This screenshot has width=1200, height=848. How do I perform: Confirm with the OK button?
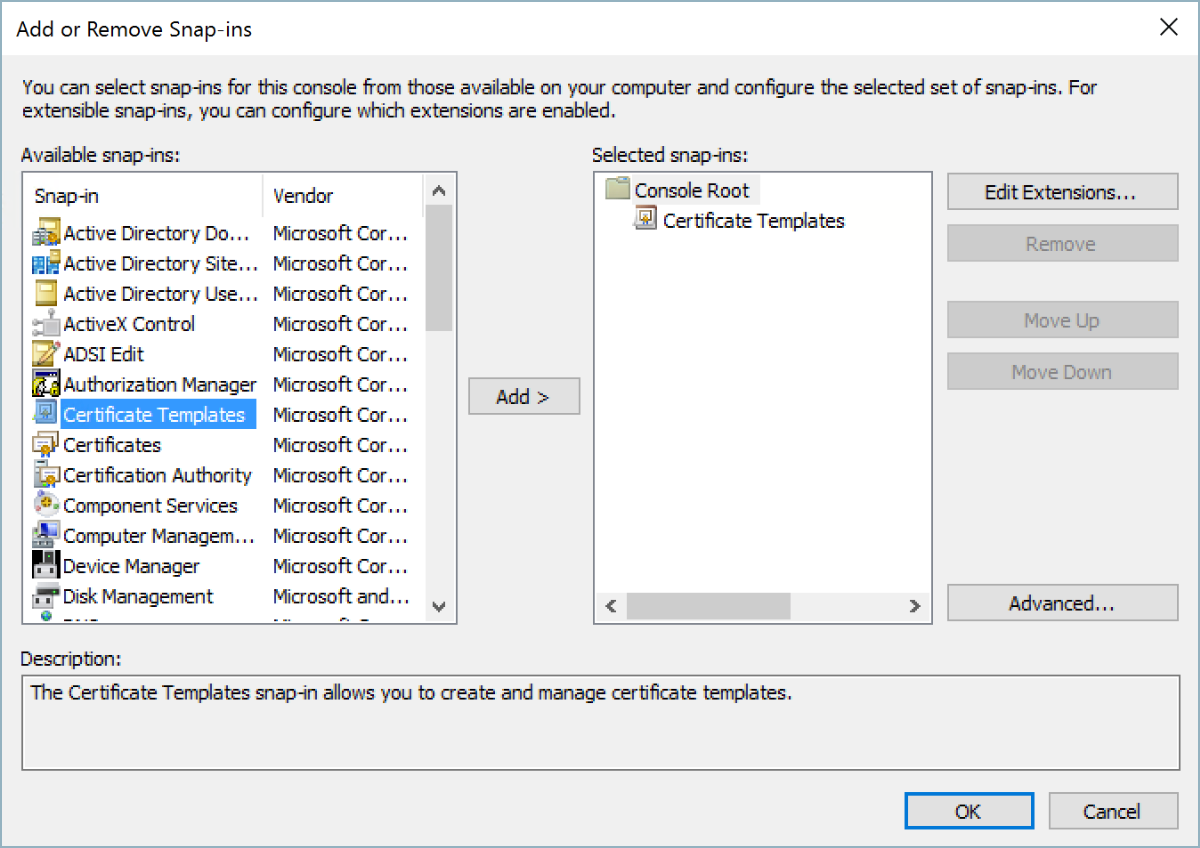pyautogui.click(x=969, y=811)
